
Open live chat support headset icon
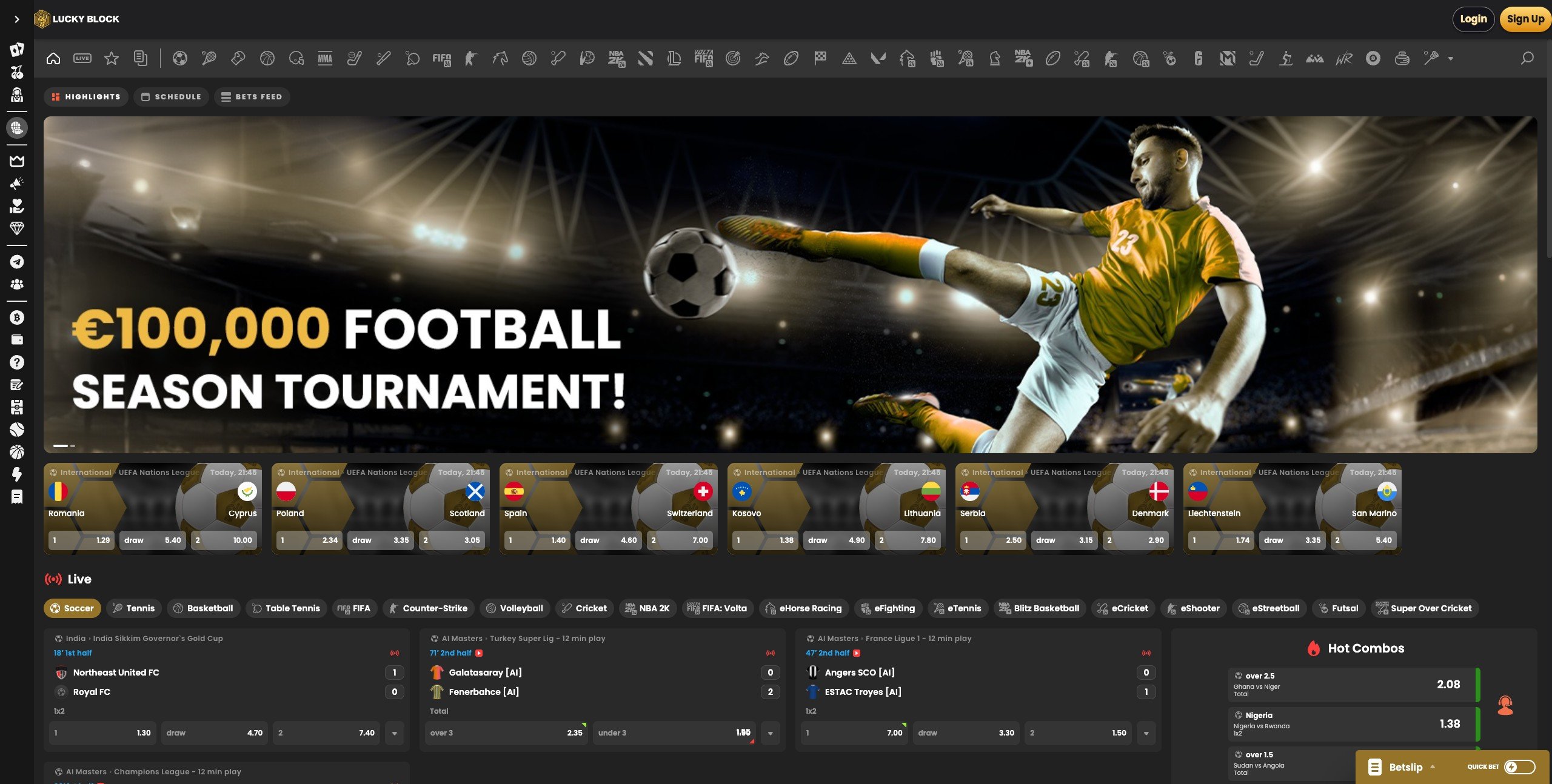1505,705
